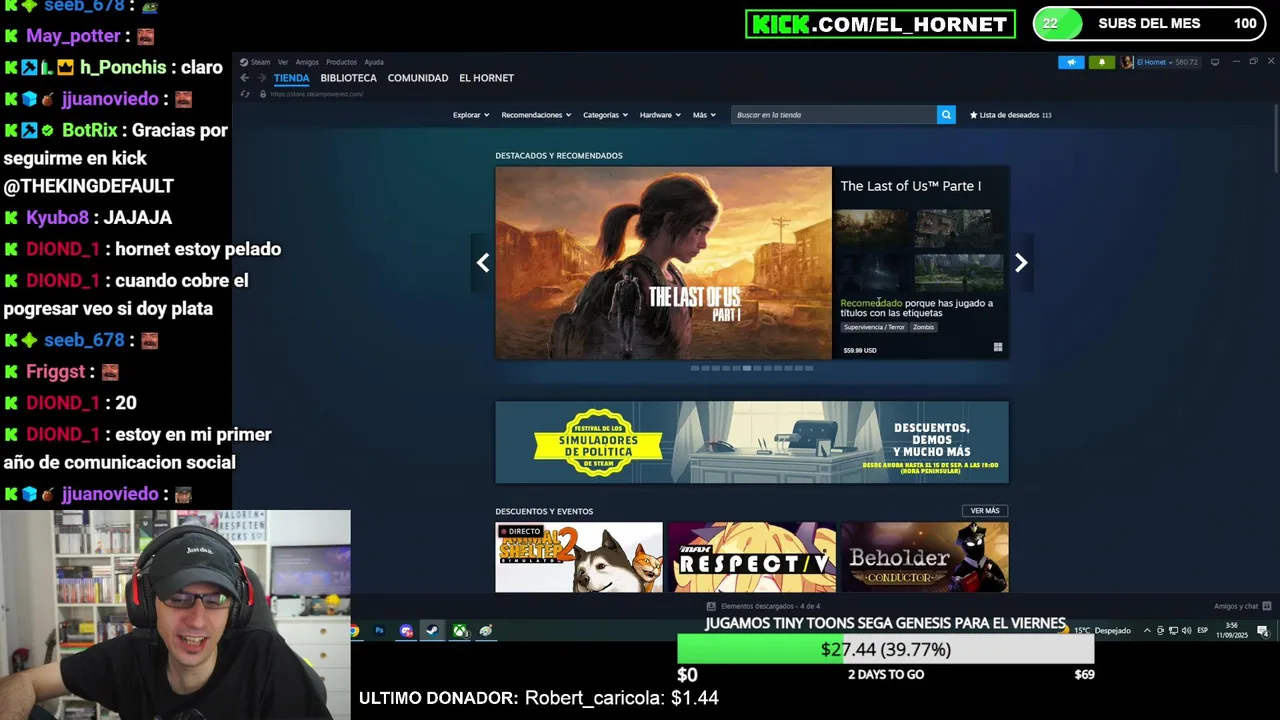Screen dimensions: 1280x720
Task: Click the El Hornet profile avatar
Action: pyautogui.click(x=1127, y=62)
